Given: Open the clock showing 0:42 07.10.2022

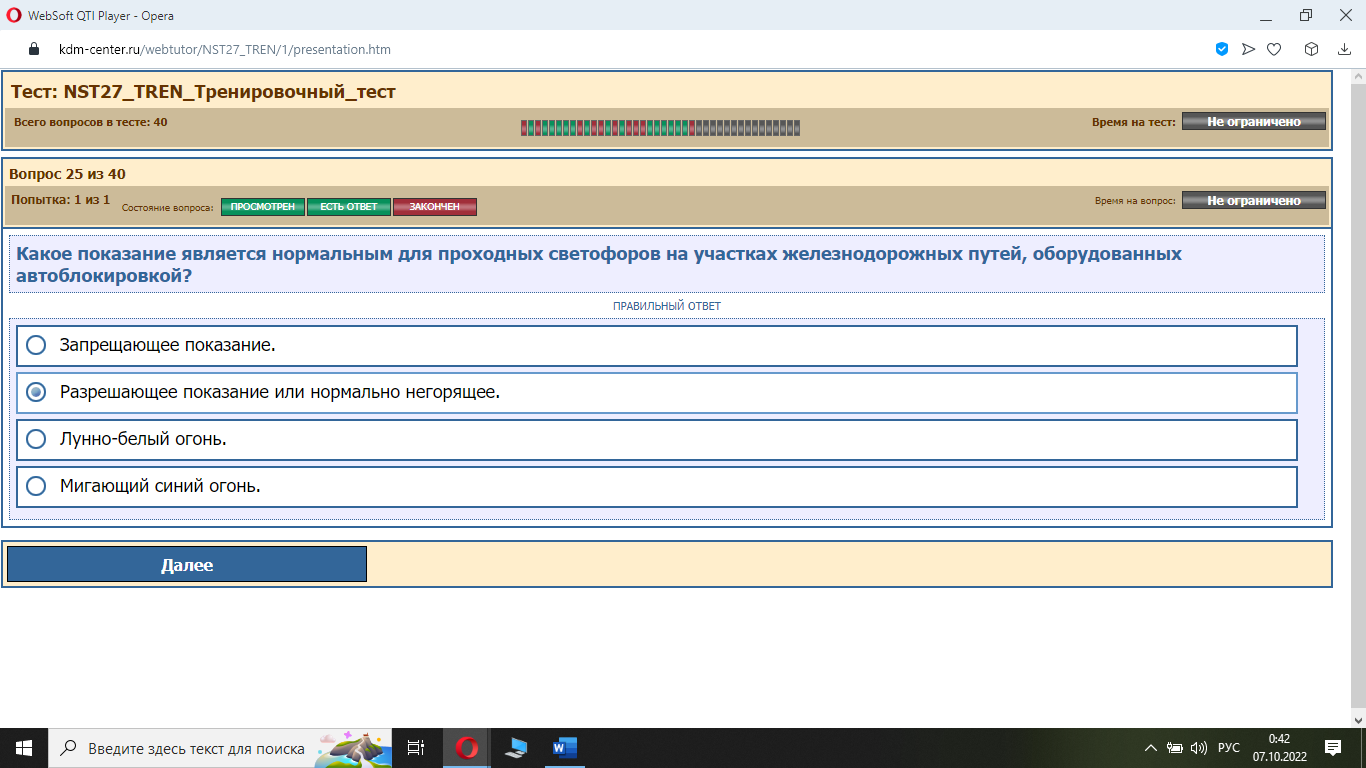Looking at the screenshot, I should click(x=1279, y=748).
